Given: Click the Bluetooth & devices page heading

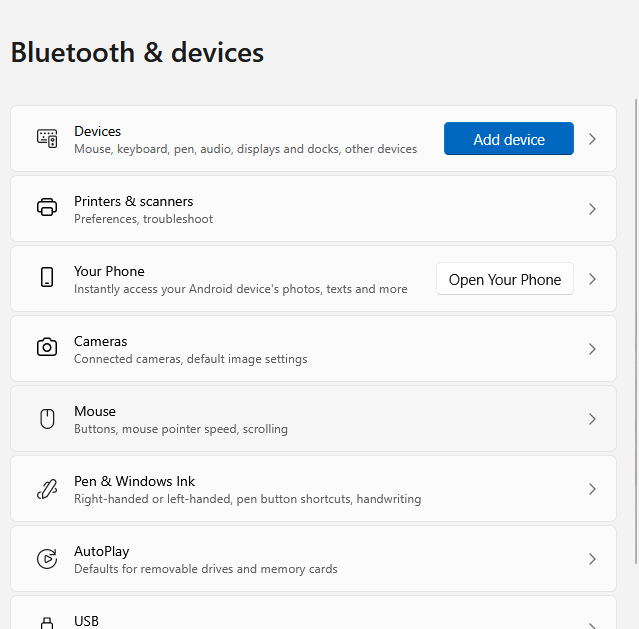Looking at the screenshot, I should (137, 53).
